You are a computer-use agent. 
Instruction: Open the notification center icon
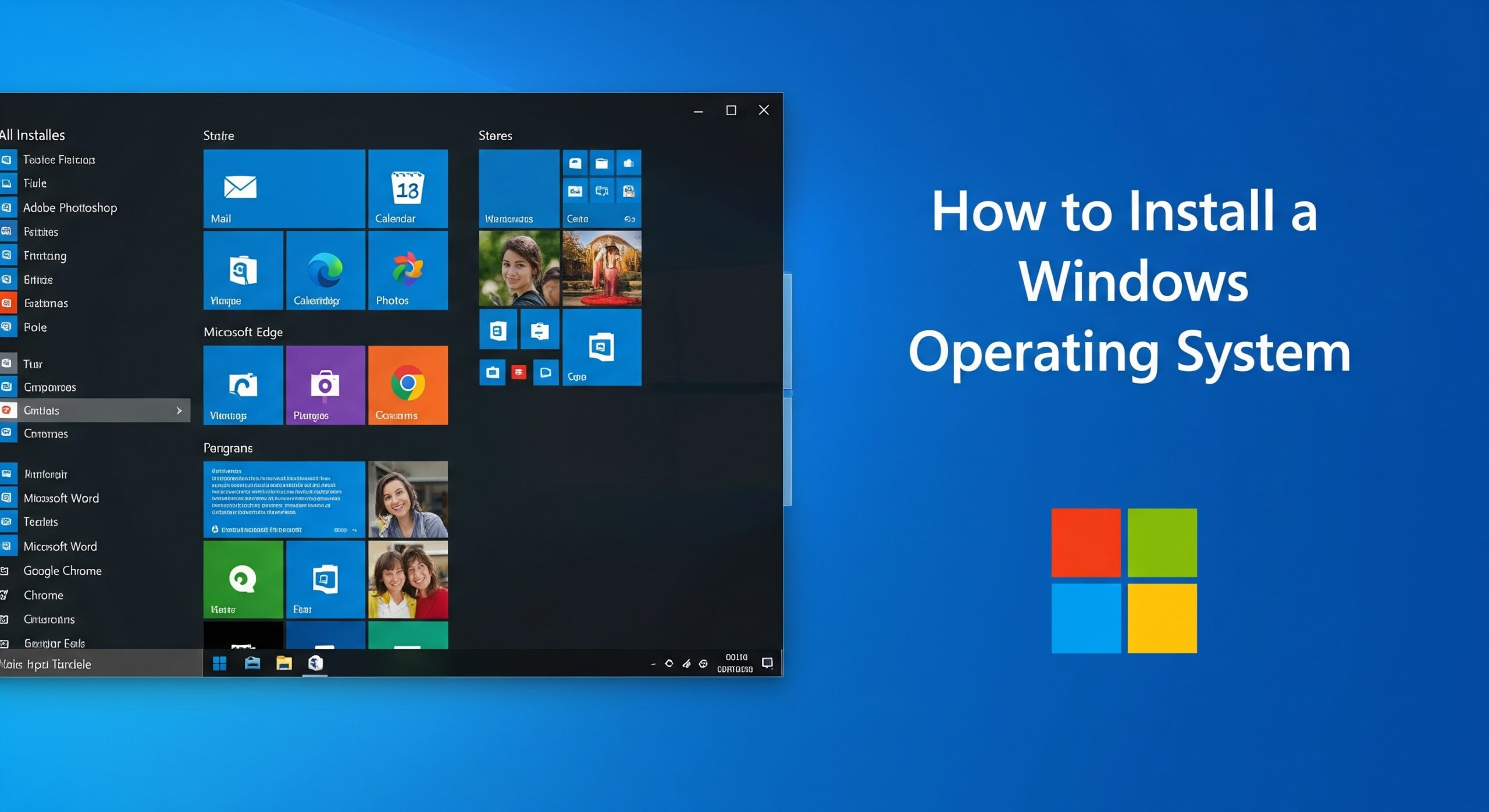tap(767, 663)
